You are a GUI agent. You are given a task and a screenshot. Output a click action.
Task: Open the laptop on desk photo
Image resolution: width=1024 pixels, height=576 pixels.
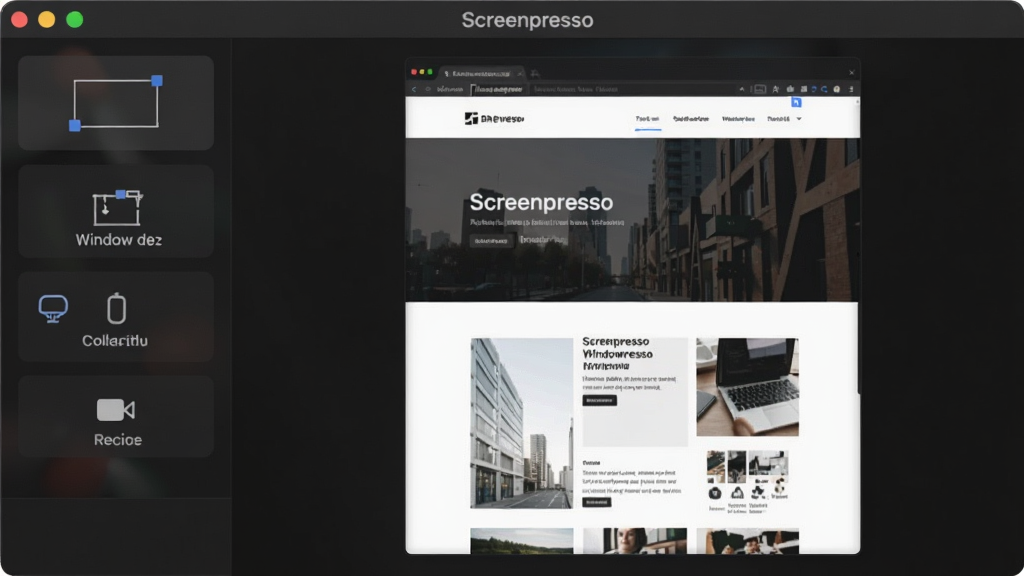click(747, 387)
